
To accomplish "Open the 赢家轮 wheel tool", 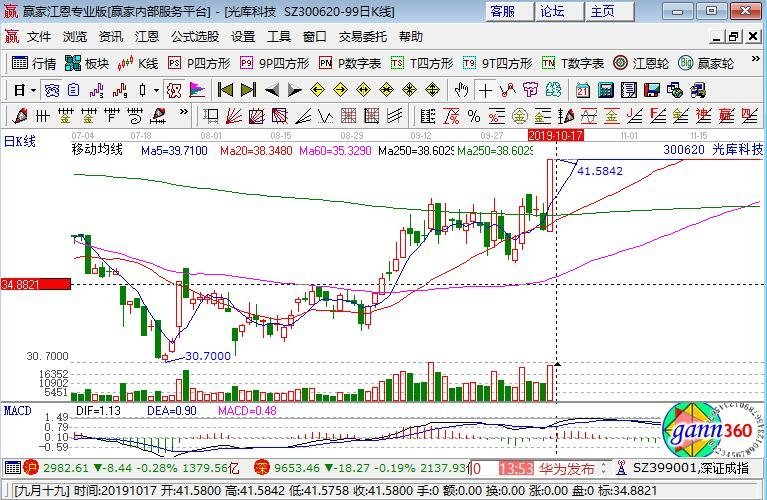I will point(706,64).
